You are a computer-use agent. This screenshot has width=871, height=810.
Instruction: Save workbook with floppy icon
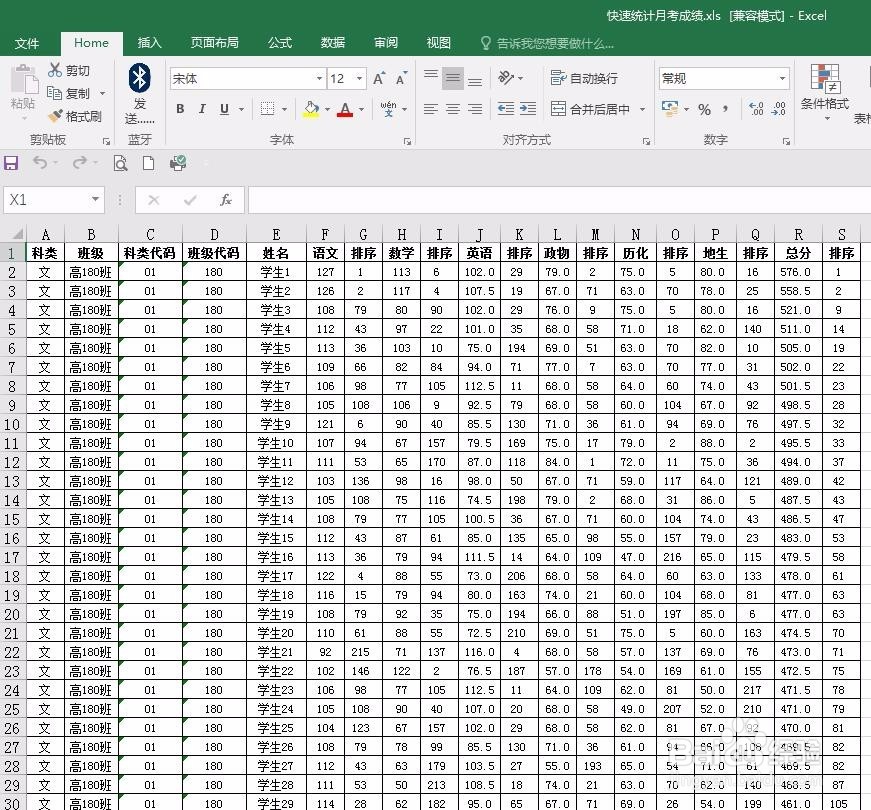[11, 163]
